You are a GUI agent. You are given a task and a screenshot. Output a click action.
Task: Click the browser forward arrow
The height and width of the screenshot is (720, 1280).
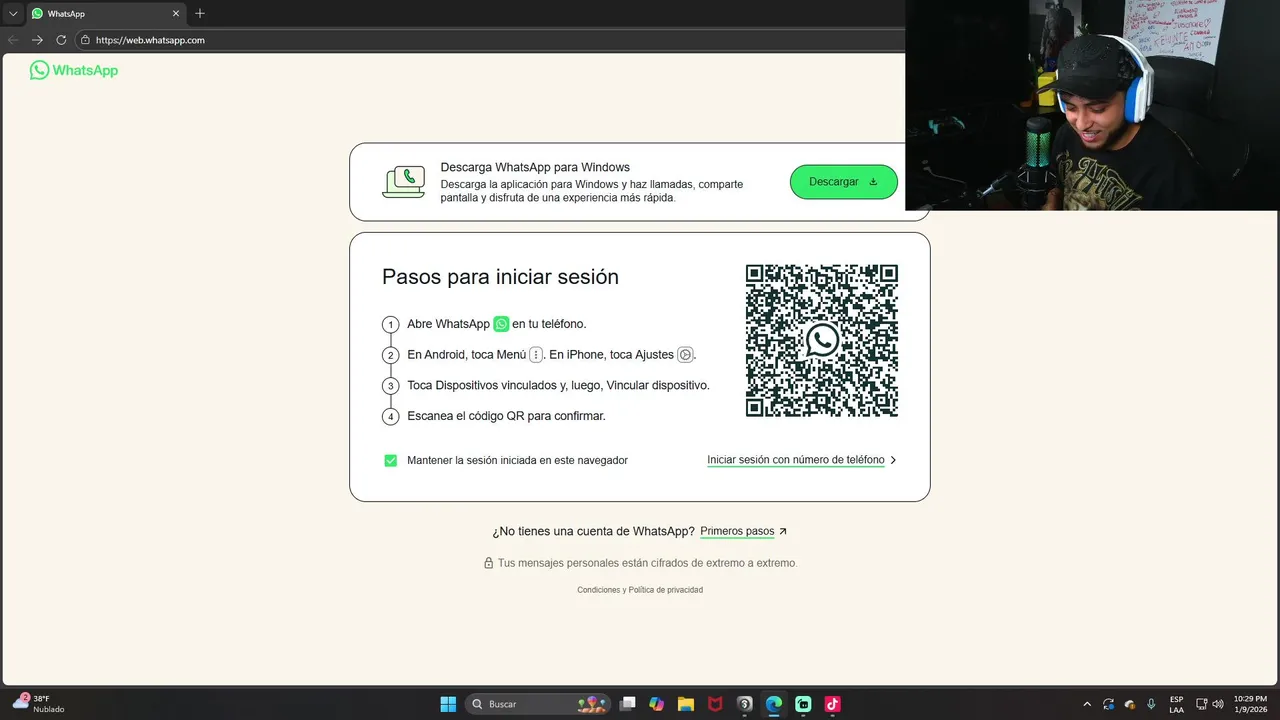coord(37,40)
